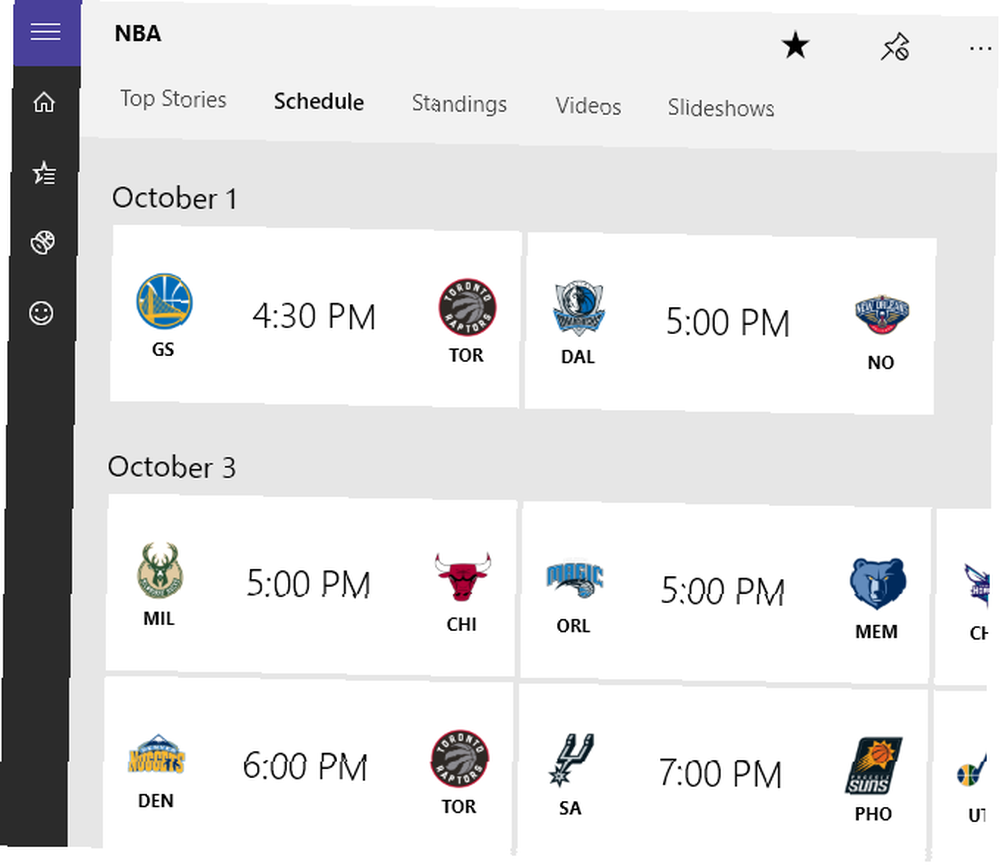Click the Memphis Grizzlies logo
Image resolution: width=1000 pixels, height=866 pixels.
(877, 583)
